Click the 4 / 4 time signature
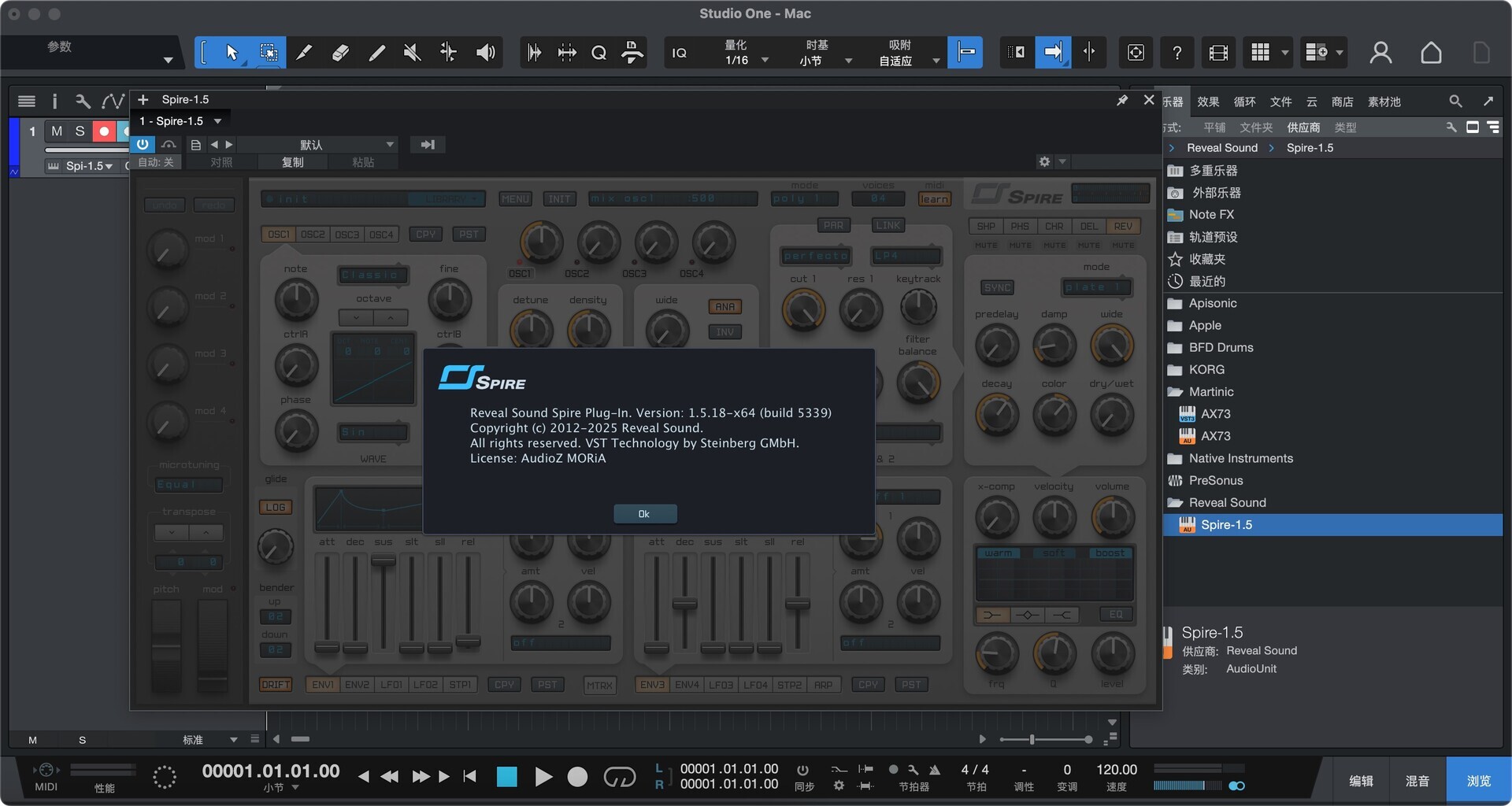1512x806 pixels. 975,770
